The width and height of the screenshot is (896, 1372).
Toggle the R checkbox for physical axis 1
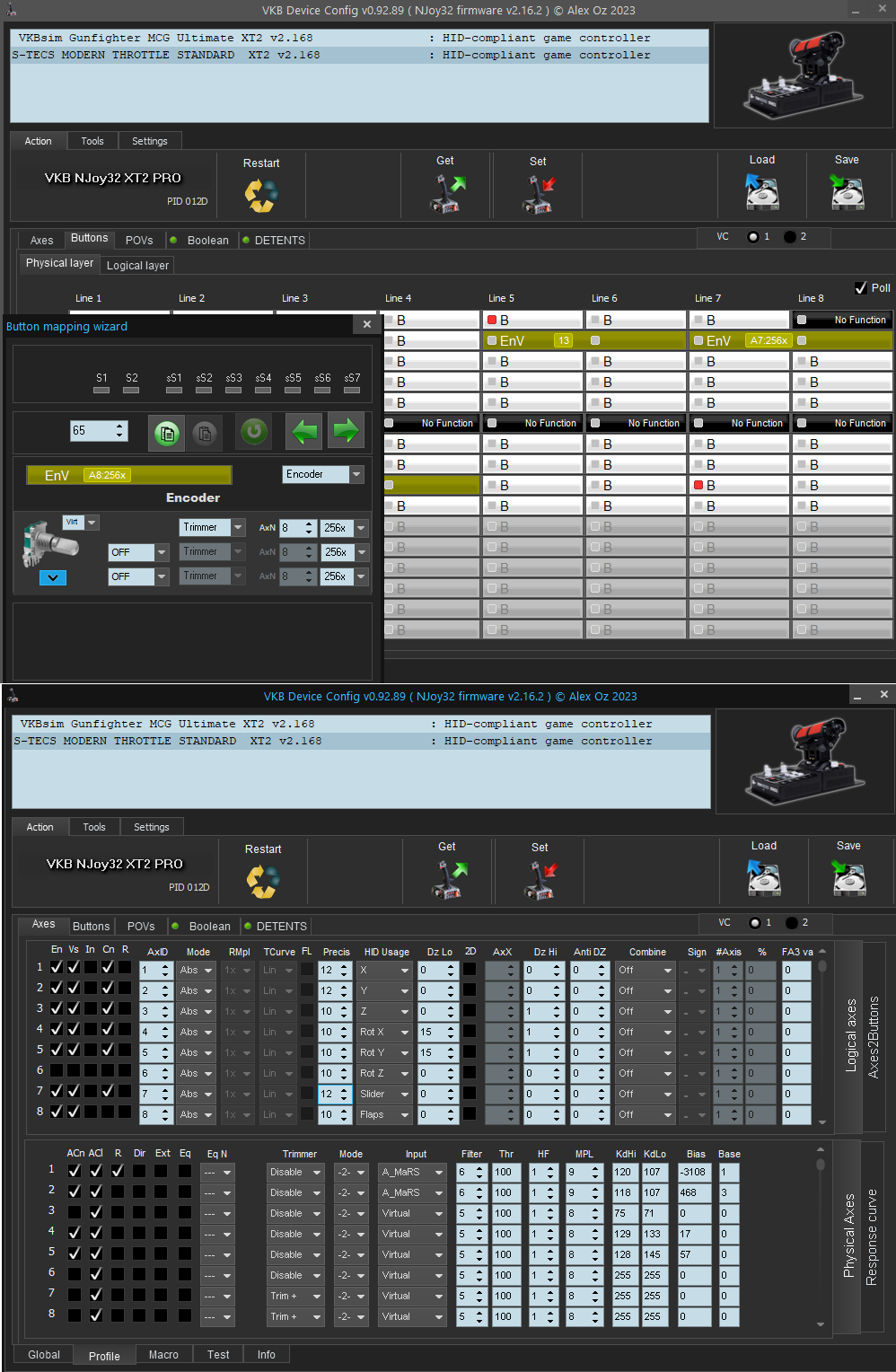[118, 1171]
